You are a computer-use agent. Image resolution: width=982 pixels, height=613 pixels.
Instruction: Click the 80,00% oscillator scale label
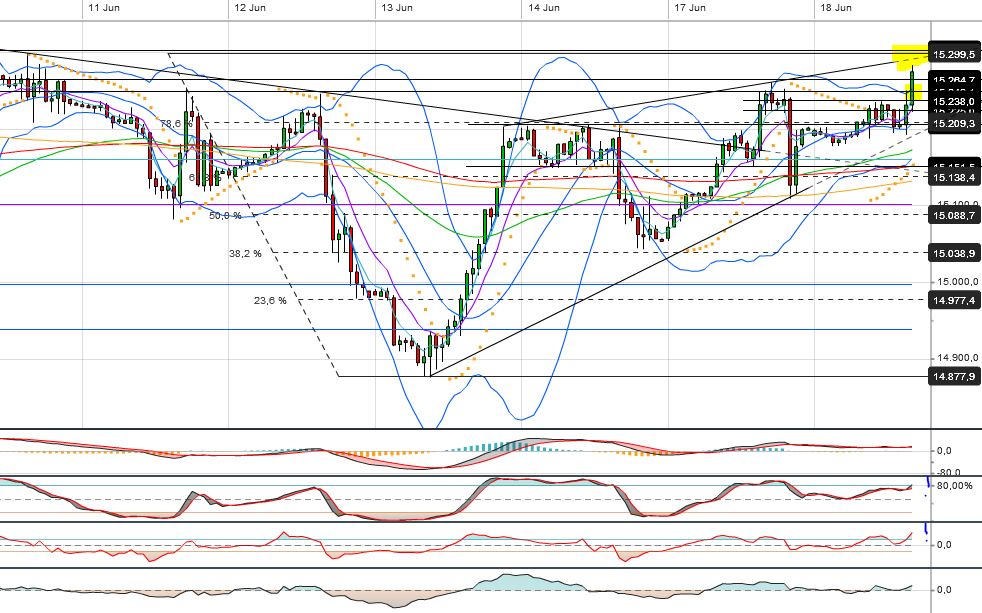[x=955, y=485]
